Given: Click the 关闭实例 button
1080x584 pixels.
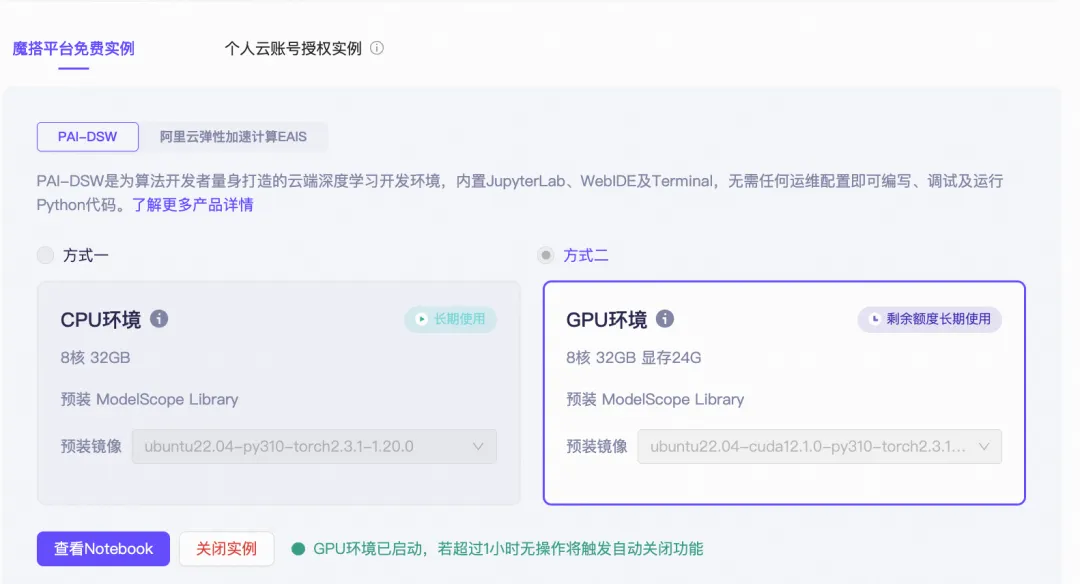Looking at the screenshot, I should pos(227,548).
